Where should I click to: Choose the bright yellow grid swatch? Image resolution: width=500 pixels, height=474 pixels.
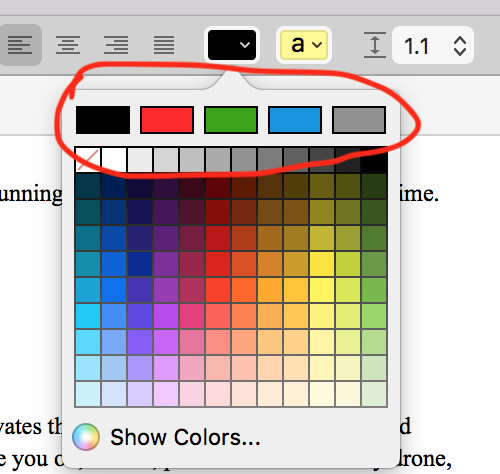(322, 290)
